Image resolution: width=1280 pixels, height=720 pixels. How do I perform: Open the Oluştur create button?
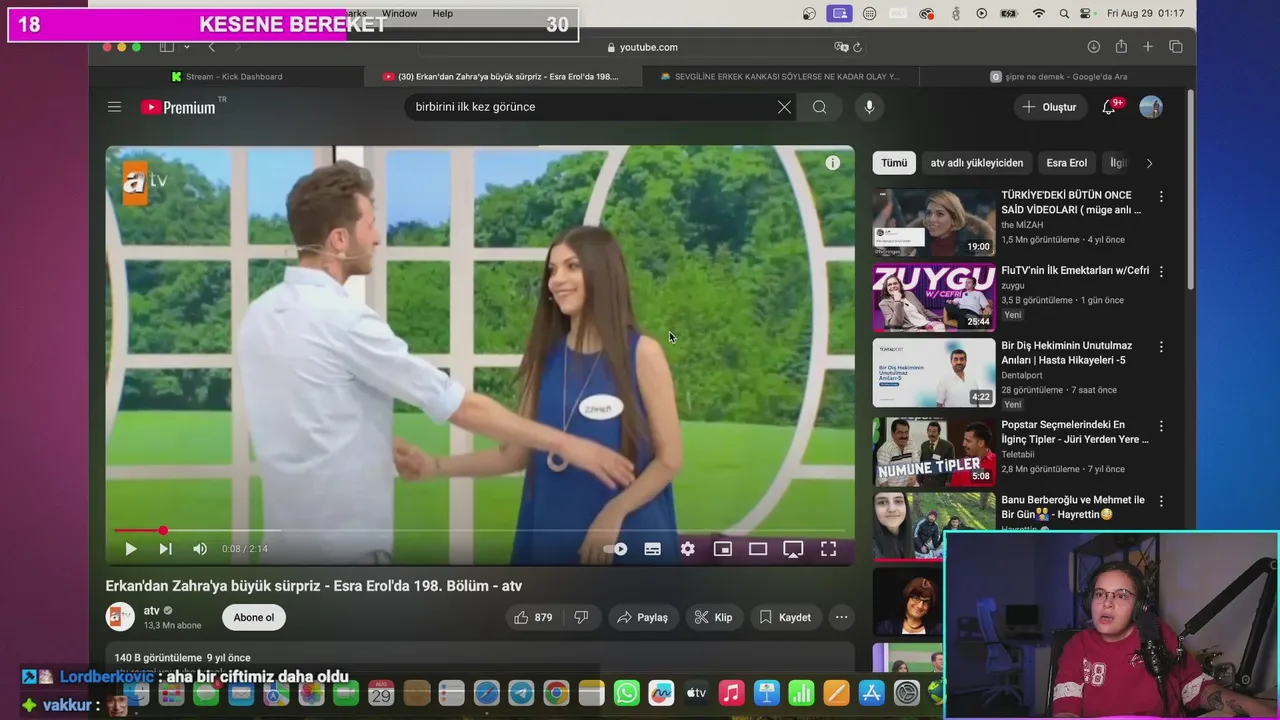(1050, 107)
